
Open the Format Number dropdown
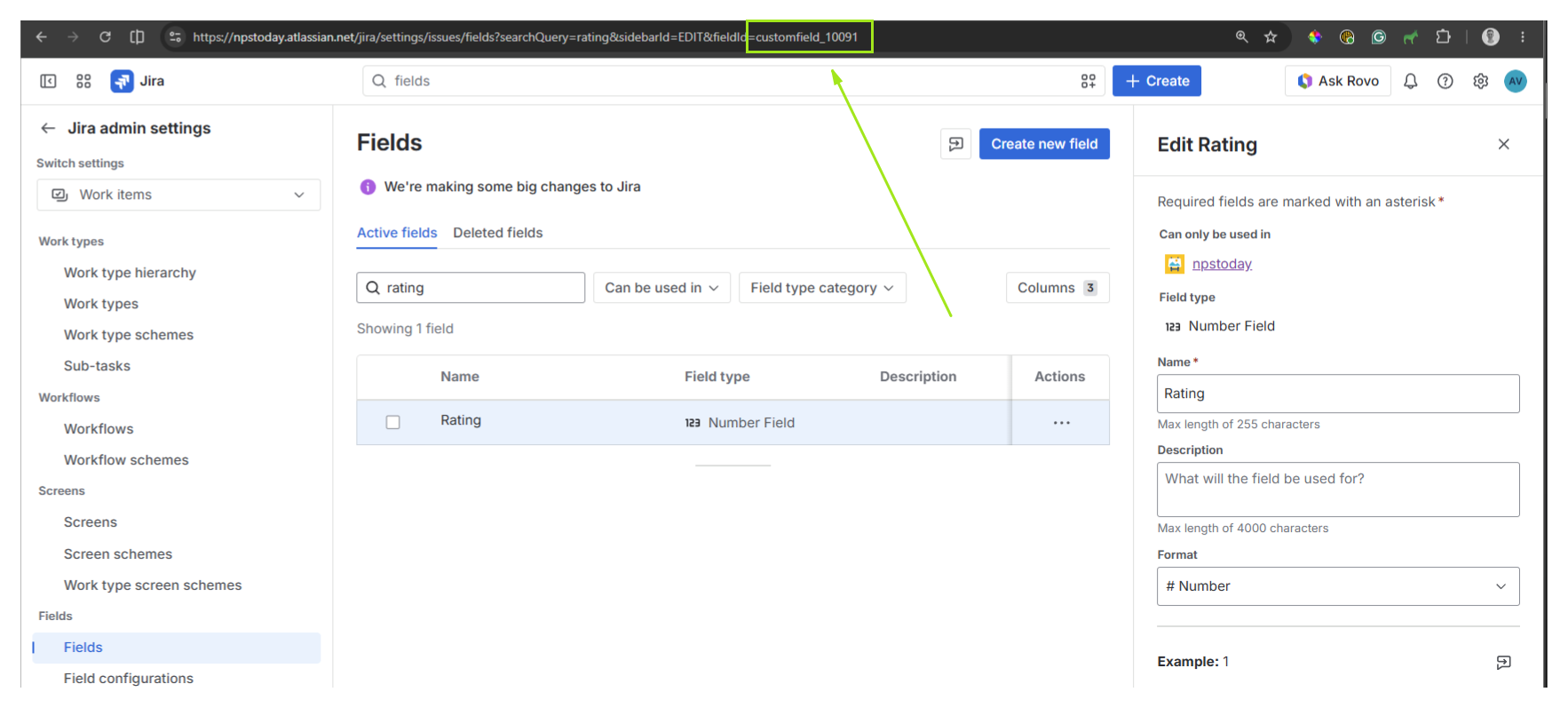pos(1338,586)
